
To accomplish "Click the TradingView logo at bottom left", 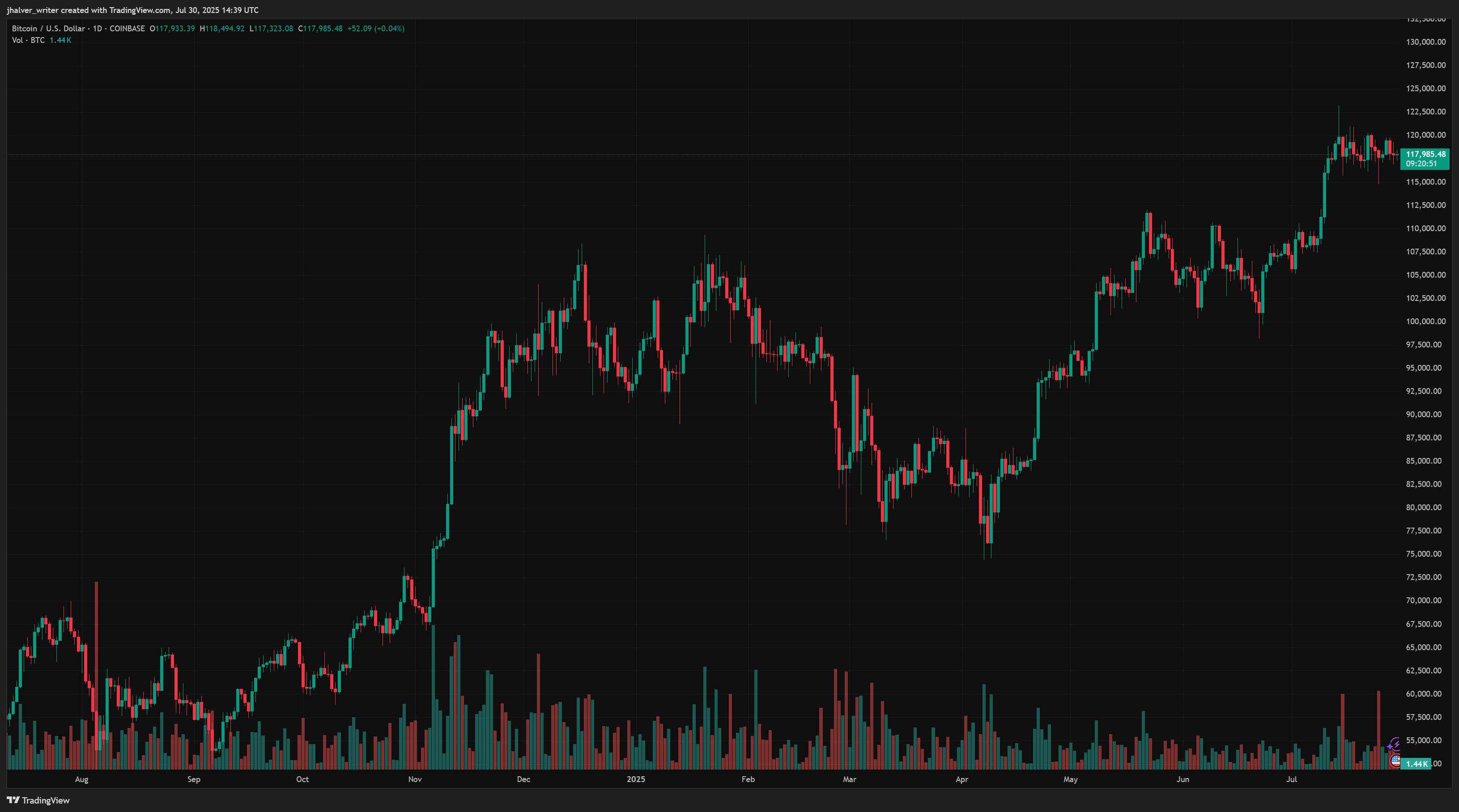I will pyautogui.click(x=38, y=800).
